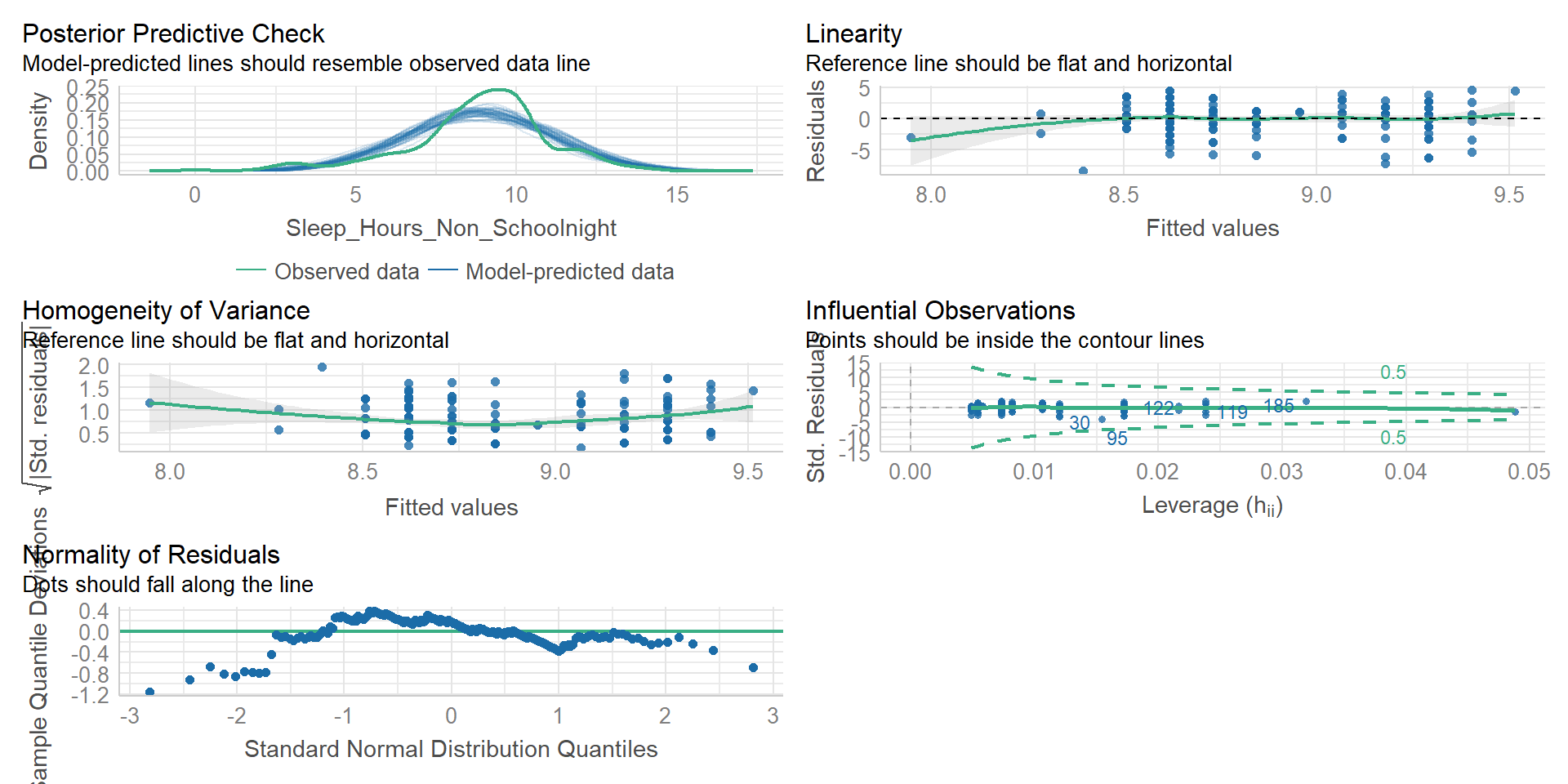Click the Posterior Predictive Check plot title
This screenshot has width=1568, height=784.
click(x=173, y=33)
